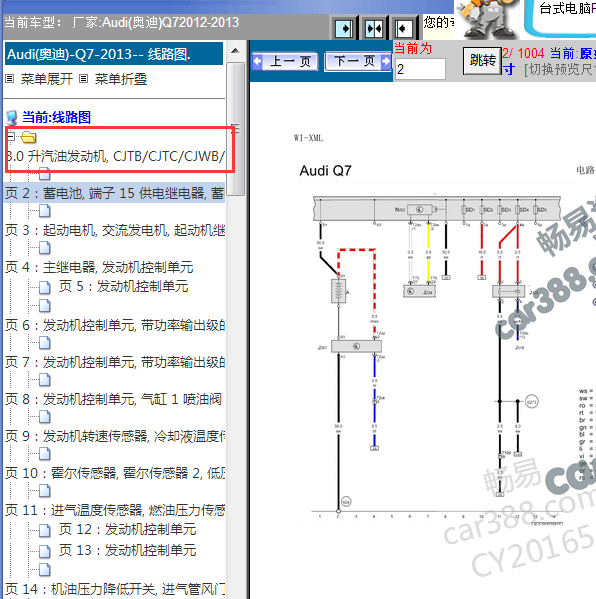Open 页 3 : 起动电机, 交流发电机
Screen dimensions: 596x599
click(115, 230)
